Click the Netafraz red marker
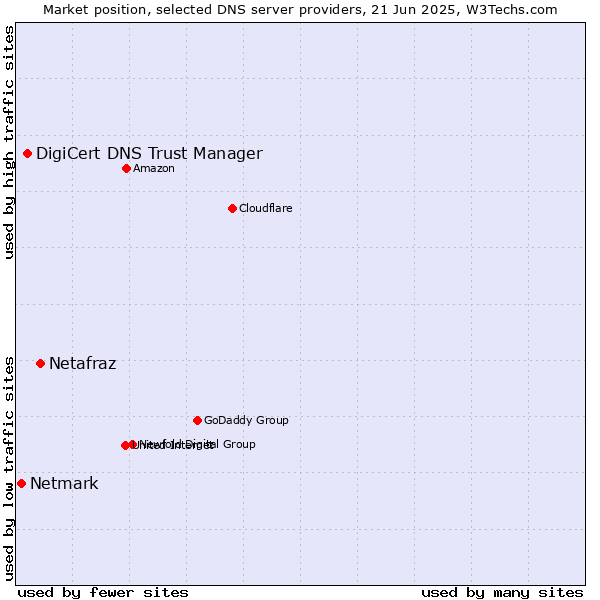This screenshot has width=600, height=600. (x=41, y=364)
